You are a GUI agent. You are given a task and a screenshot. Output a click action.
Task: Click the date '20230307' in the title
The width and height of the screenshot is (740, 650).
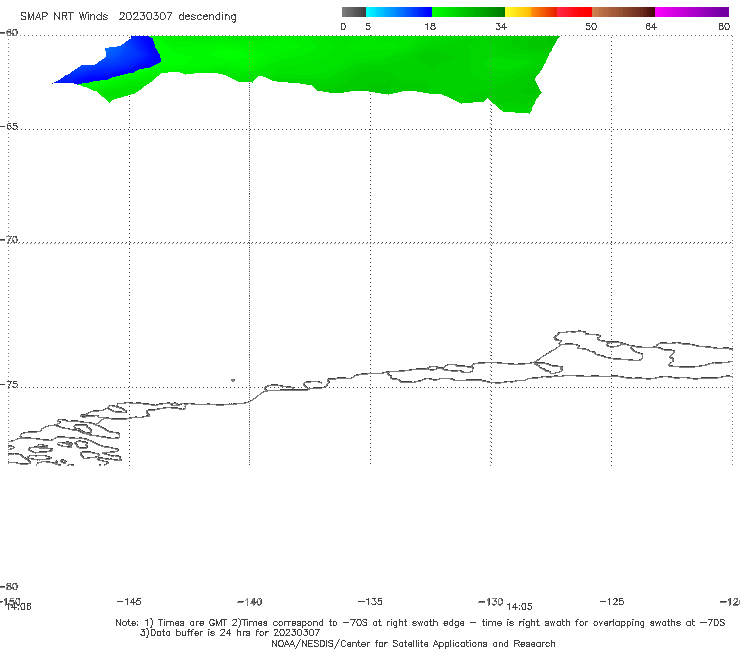pos(145,16)
